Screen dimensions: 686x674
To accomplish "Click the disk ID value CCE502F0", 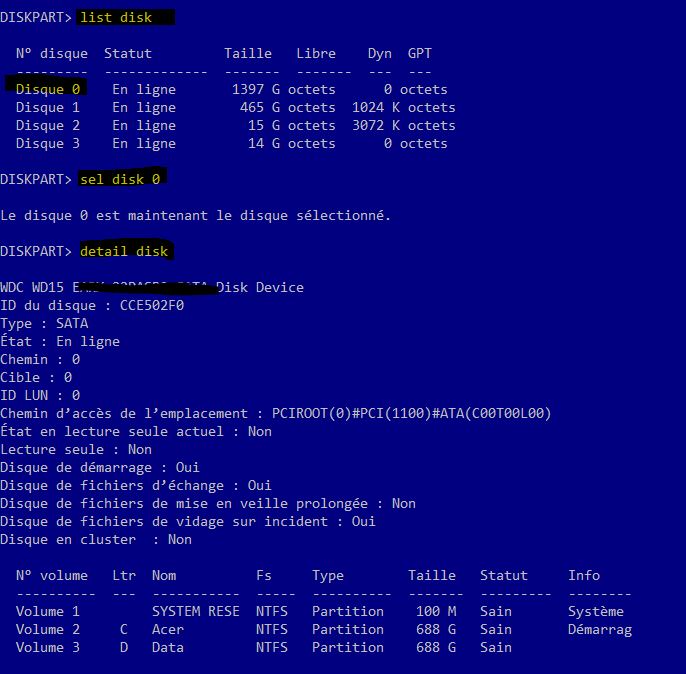I will pyautogui.click(x=152, y=305).
